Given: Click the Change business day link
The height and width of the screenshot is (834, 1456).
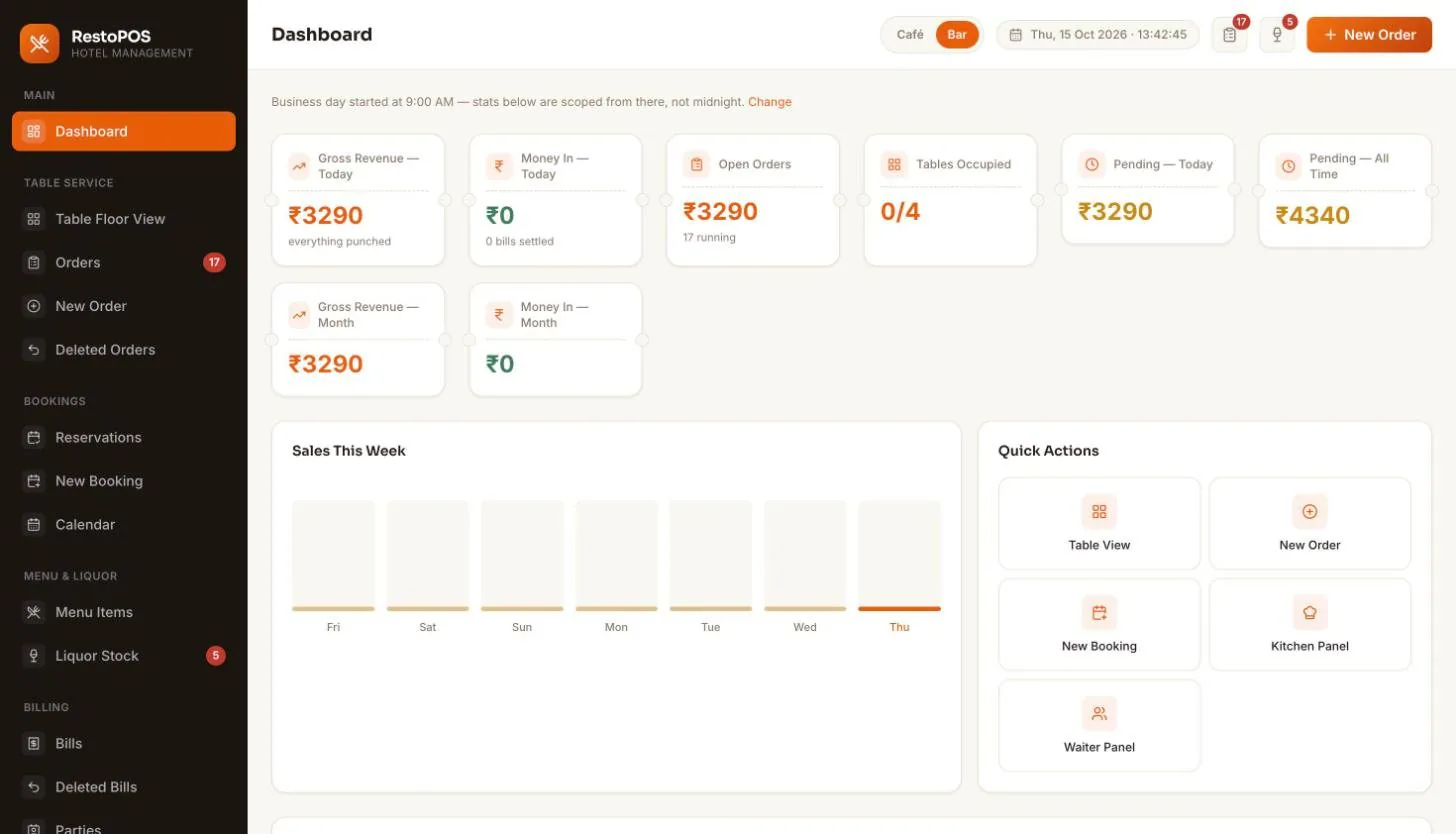Looking at the screenshot, I should [x=770, y=102].
